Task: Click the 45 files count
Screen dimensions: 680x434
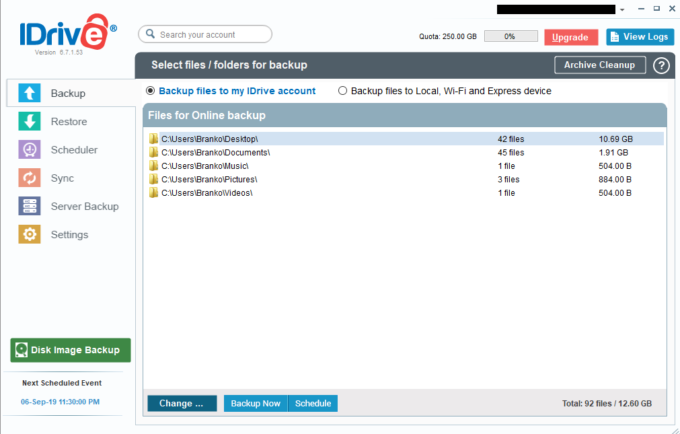Action: pyautogui.click(x=511, y=152)
